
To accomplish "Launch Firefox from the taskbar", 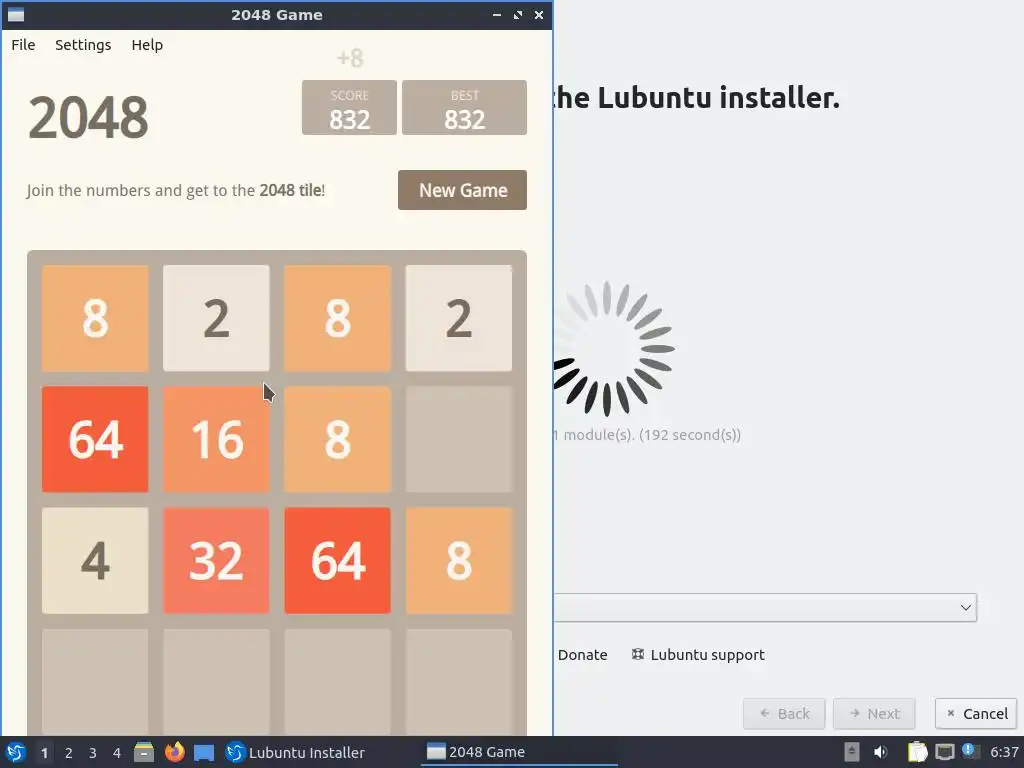I will [174, 752].
